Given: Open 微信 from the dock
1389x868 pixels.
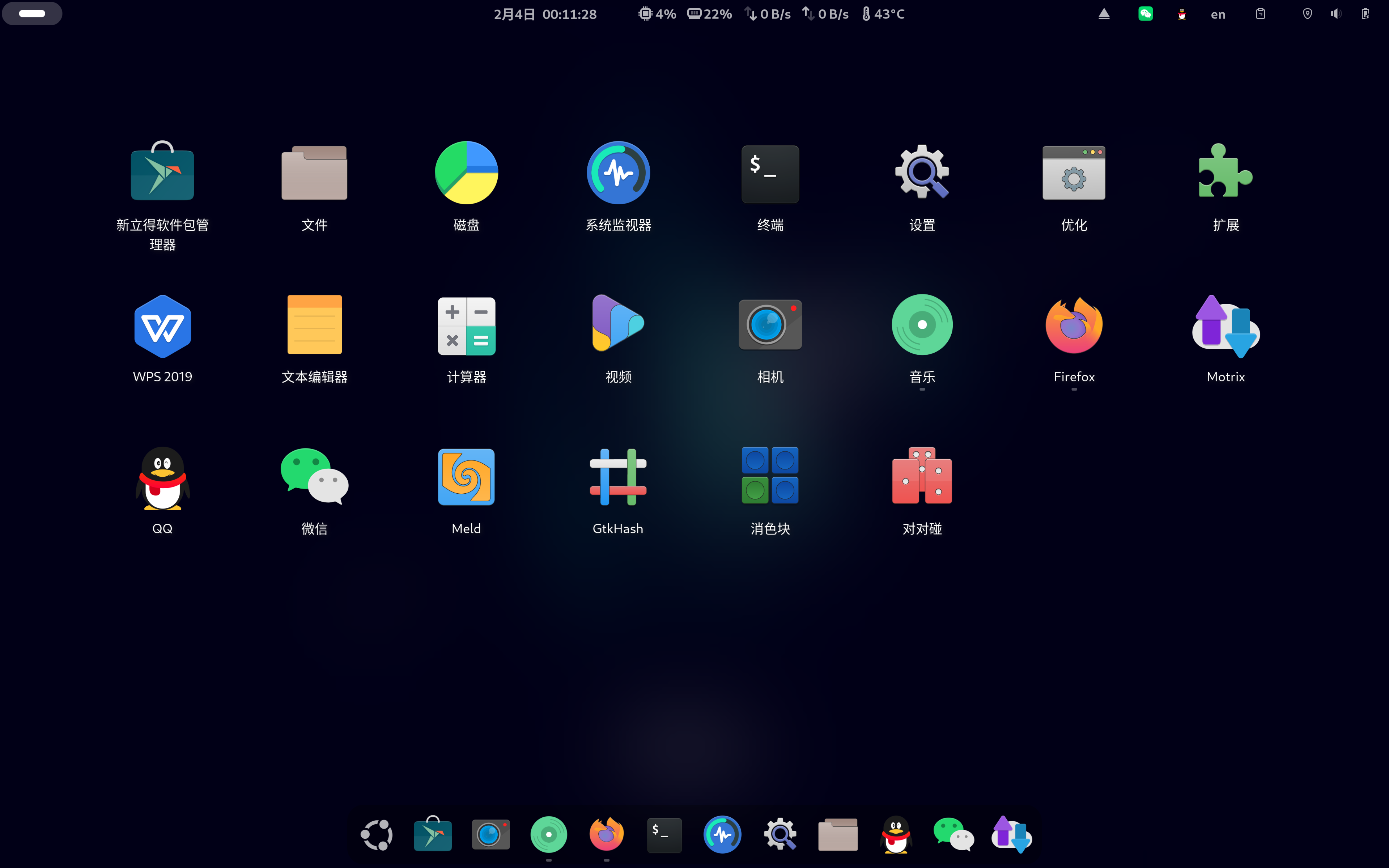Looking at the screenshot, I should 953,835.
